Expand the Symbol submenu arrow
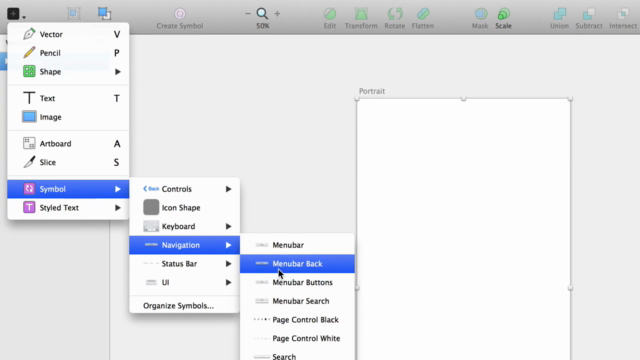 pos(118,189)
